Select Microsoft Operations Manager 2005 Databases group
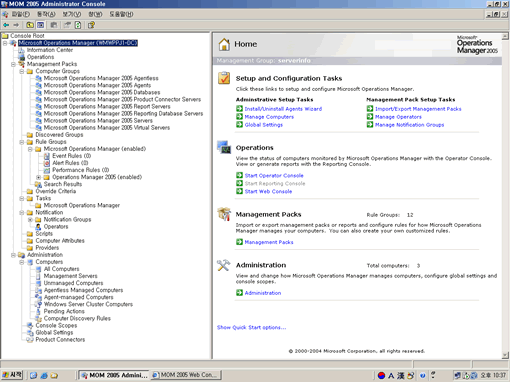The image size is (510, 382). coord(102,92)
